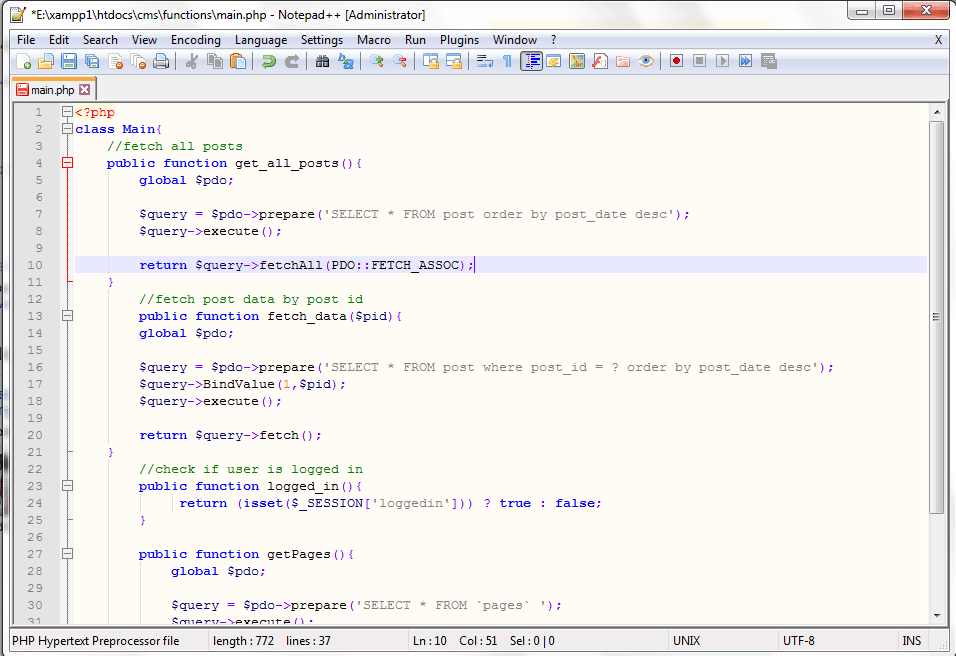Copy selection with the Copy toolbar icon
This screenshot has height=656, width=956.
[215, 61]
